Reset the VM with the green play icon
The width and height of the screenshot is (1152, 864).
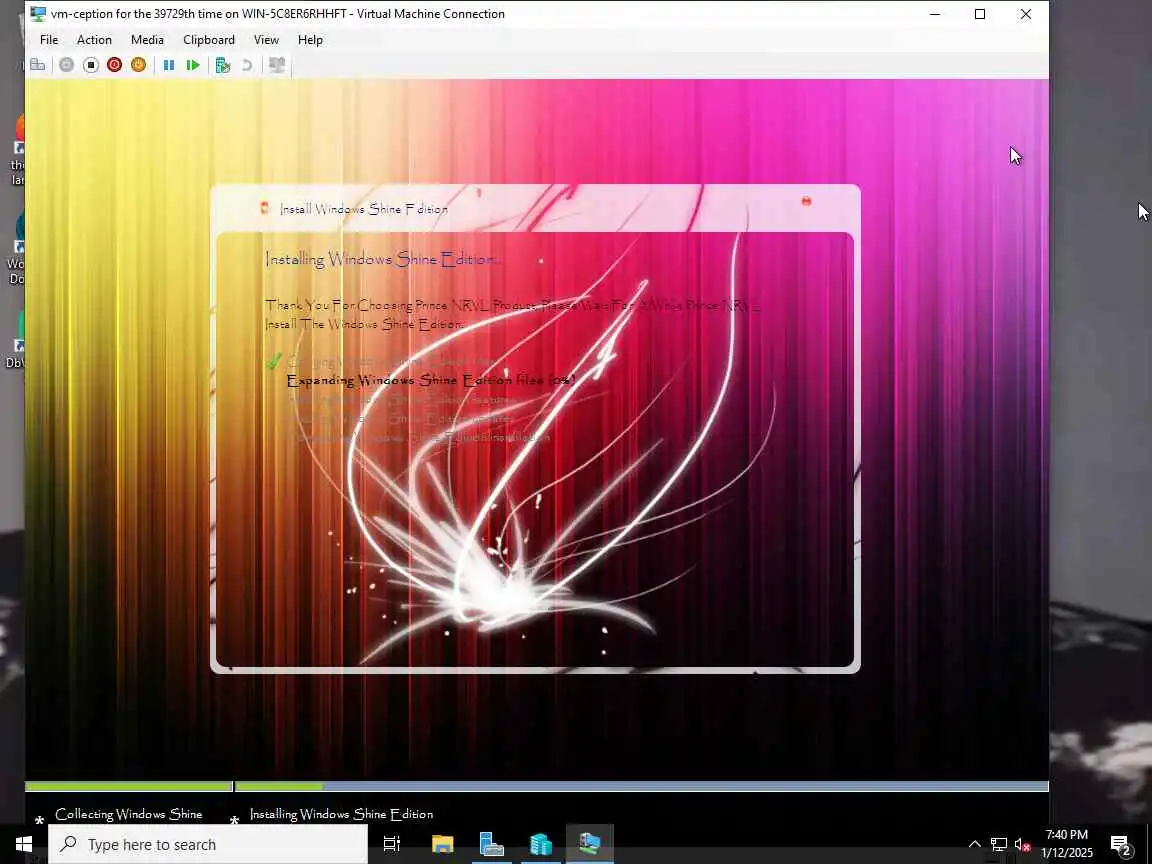click(x=192, y=65)
